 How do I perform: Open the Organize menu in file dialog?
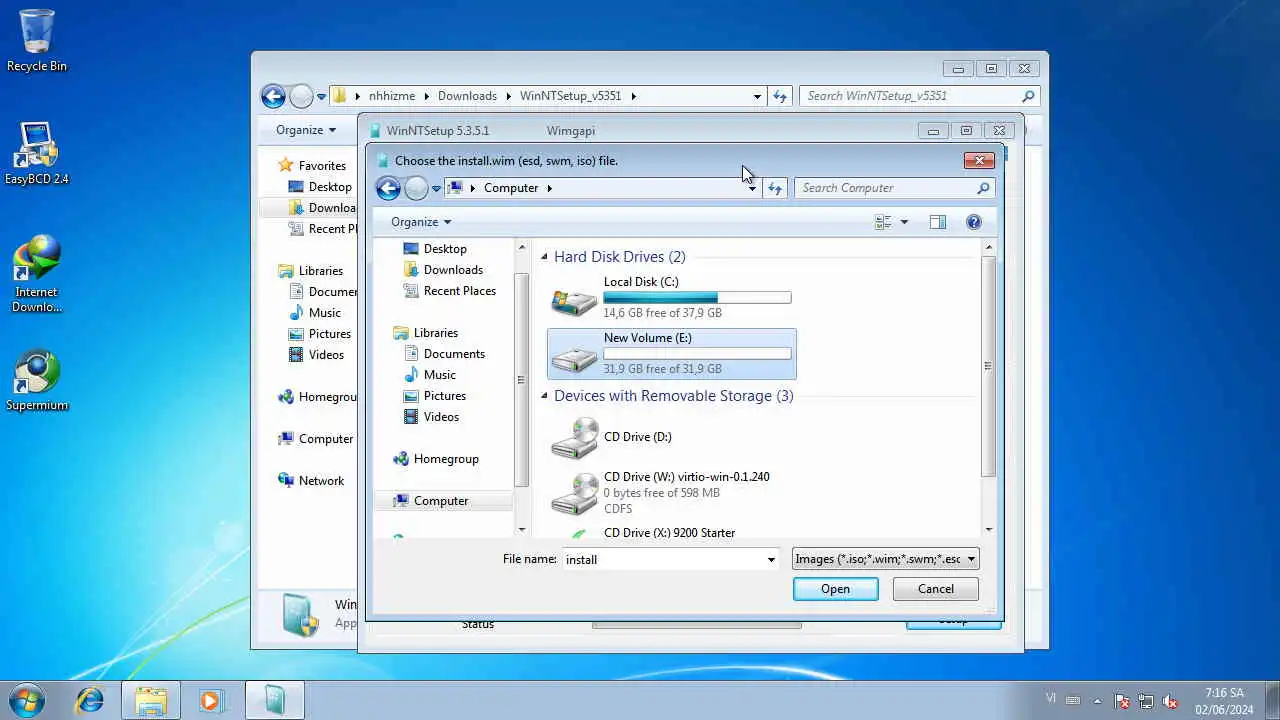point(421,222)
